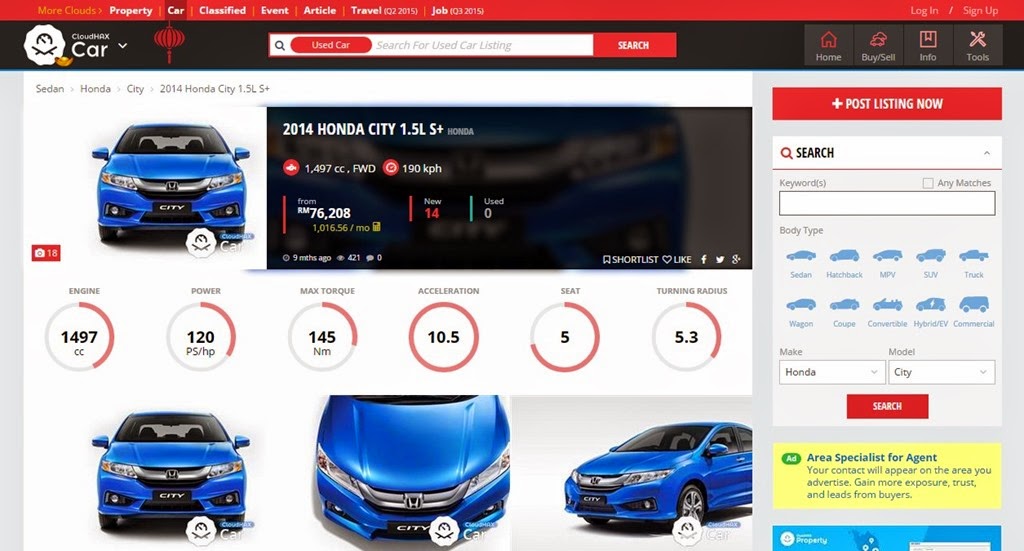Go to Honda breadcrumb

click(x=95, y=89)
